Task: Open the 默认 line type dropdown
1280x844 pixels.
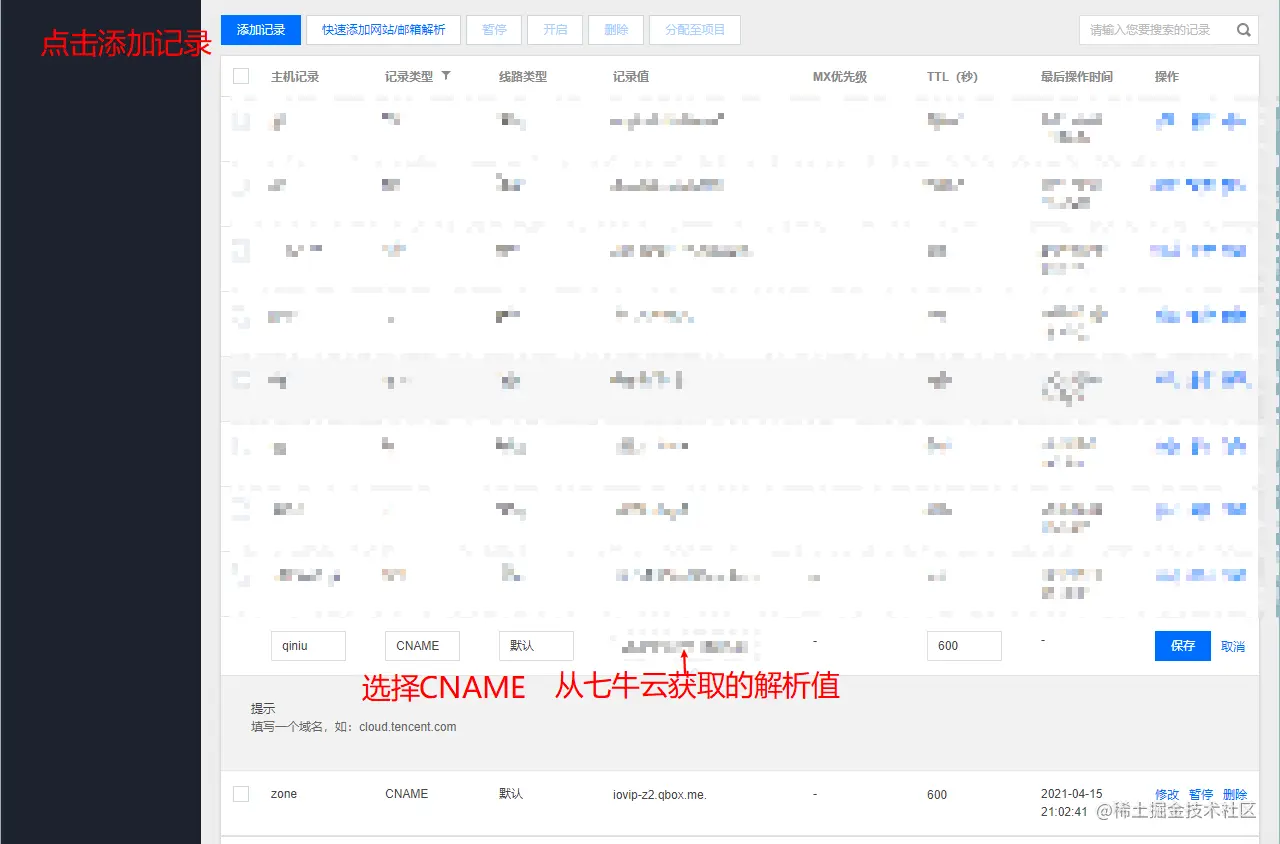Action: coord(536,646)
